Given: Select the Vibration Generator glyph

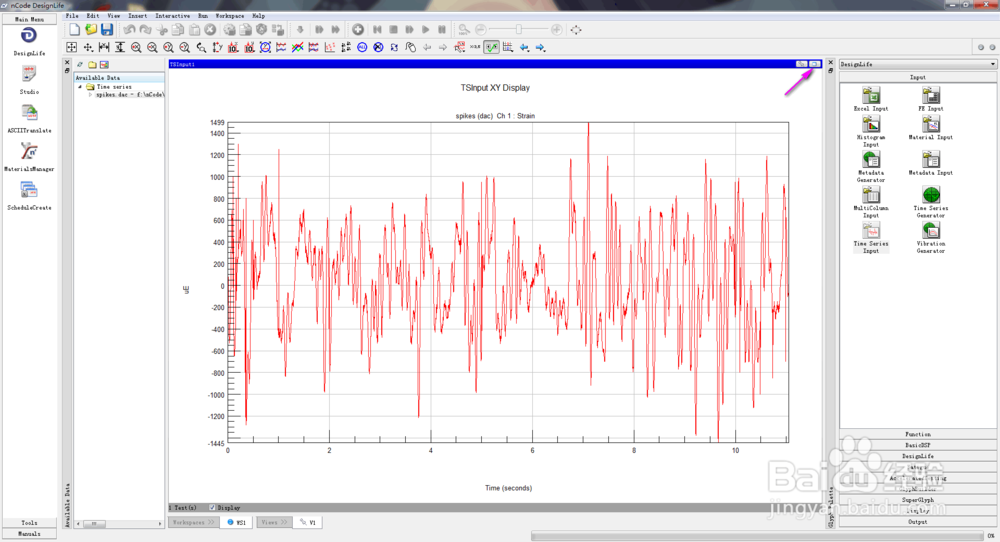Looking at the screenshot, I should (x=930, y=238).
